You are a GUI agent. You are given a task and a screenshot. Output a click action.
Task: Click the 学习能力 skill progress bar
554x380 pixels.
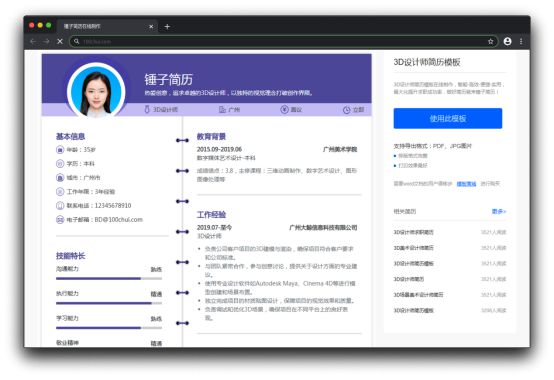pyautogui.click(x=109, y=328)
